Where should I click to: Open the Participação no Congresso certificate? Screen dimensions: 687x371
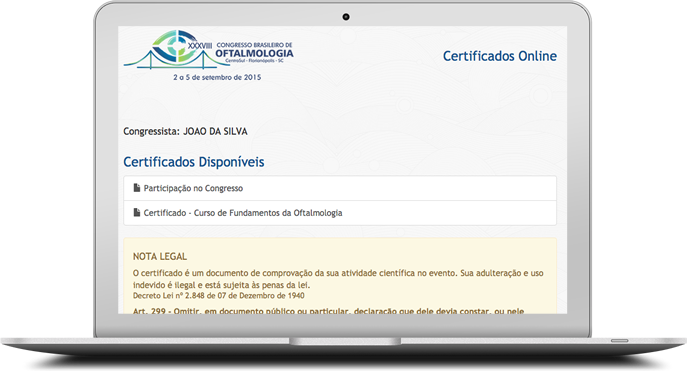click(x=340, y=188)
